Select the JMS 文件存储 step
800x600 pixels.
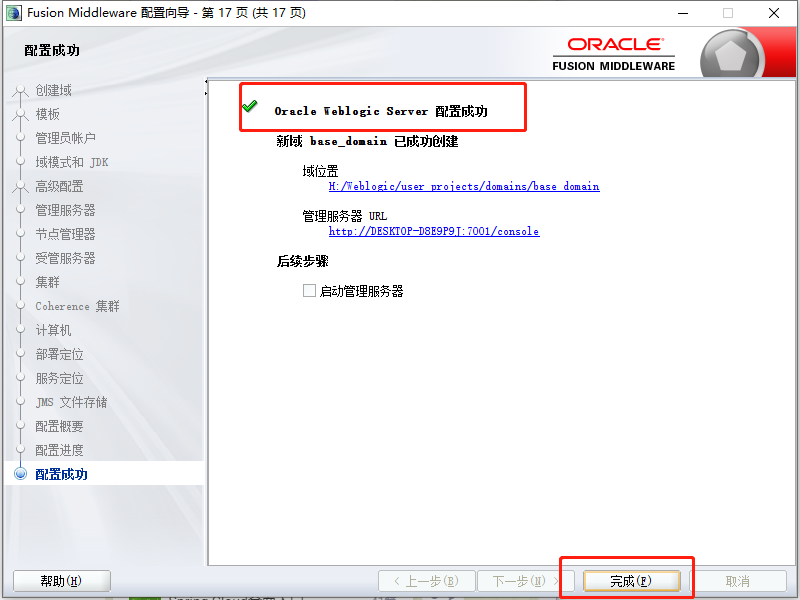71,402
